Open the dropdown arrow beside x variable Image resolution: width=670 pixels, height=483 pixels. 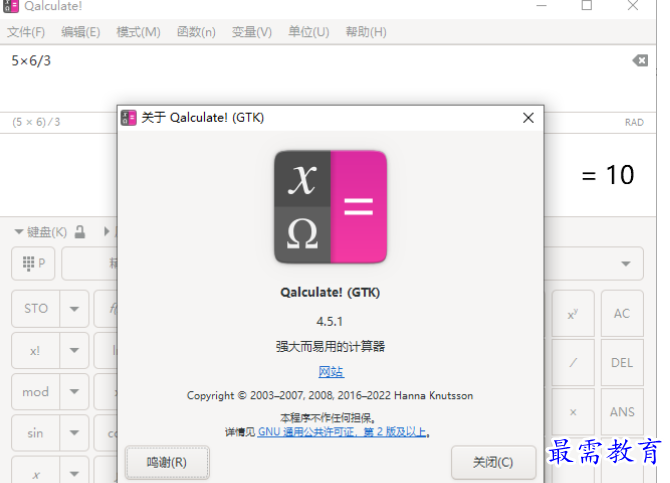[x=74, y=474]
